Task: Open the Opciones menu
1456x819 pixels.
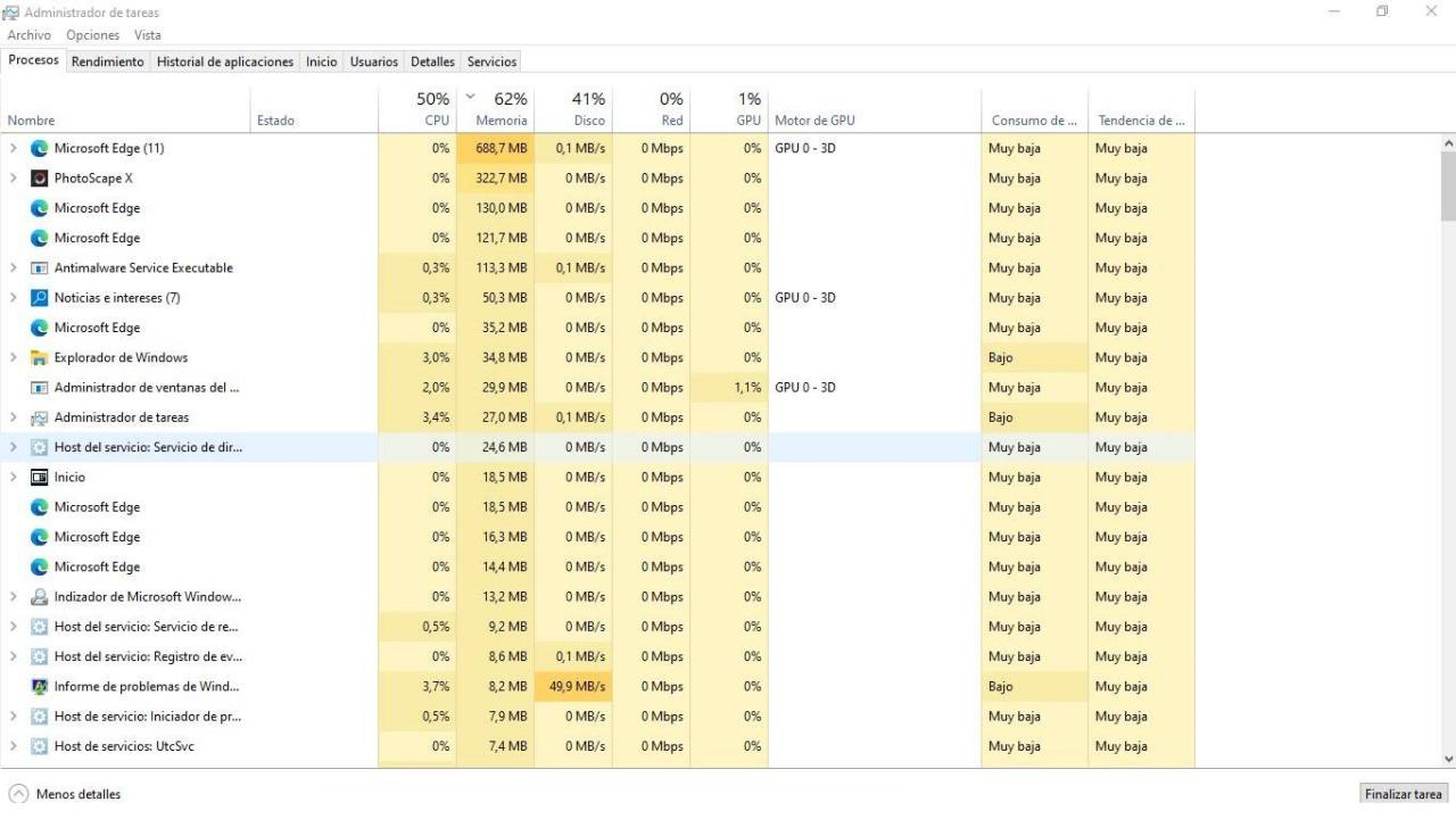Action: (93, 35)
